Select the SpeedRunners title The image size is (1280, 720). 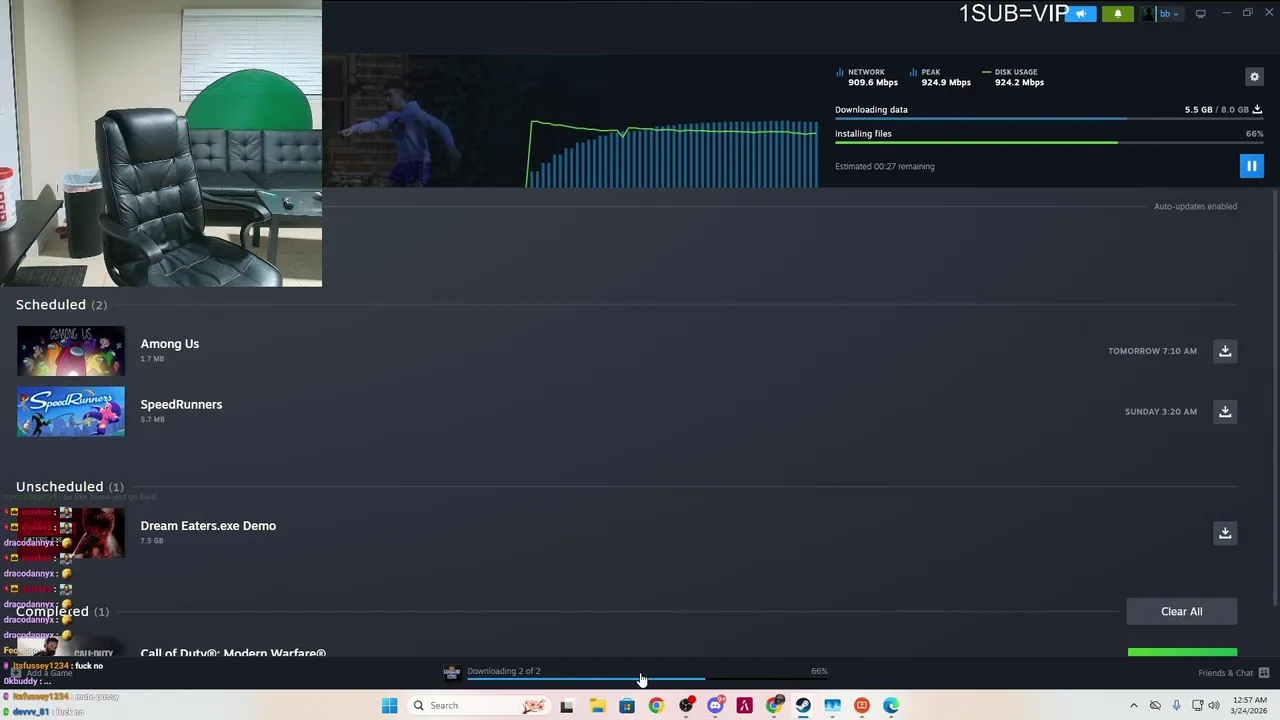tap(181, 405)
